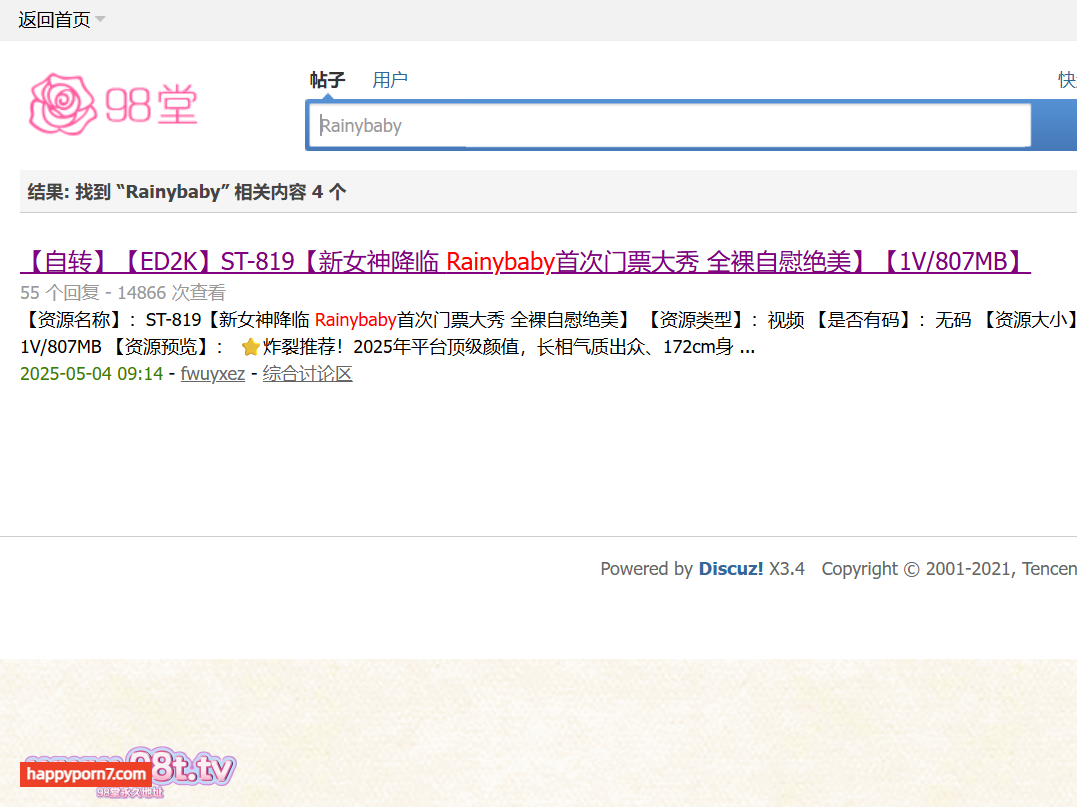
Task: Open the 返回首页 link
Action: [x=54, y=20]
